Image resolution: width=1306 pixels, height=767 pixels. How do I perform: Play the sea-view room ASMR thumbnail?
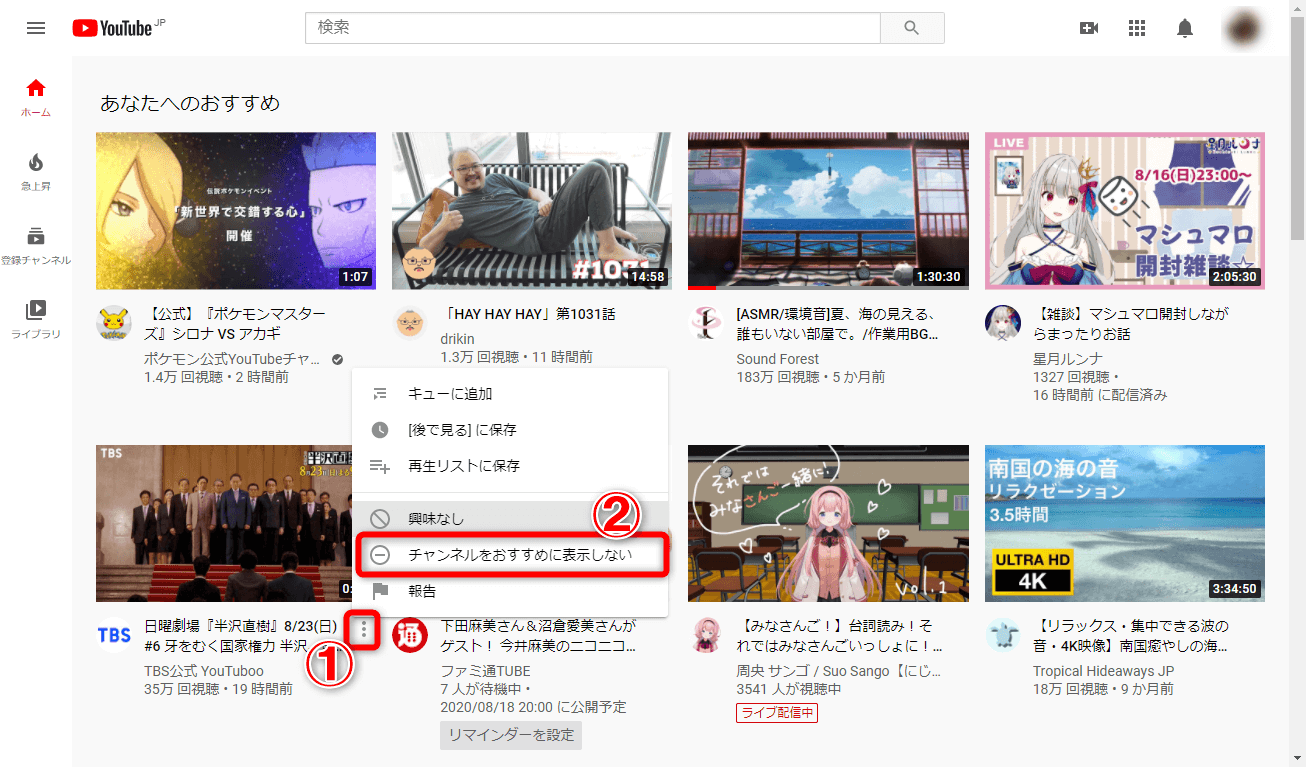828,211
